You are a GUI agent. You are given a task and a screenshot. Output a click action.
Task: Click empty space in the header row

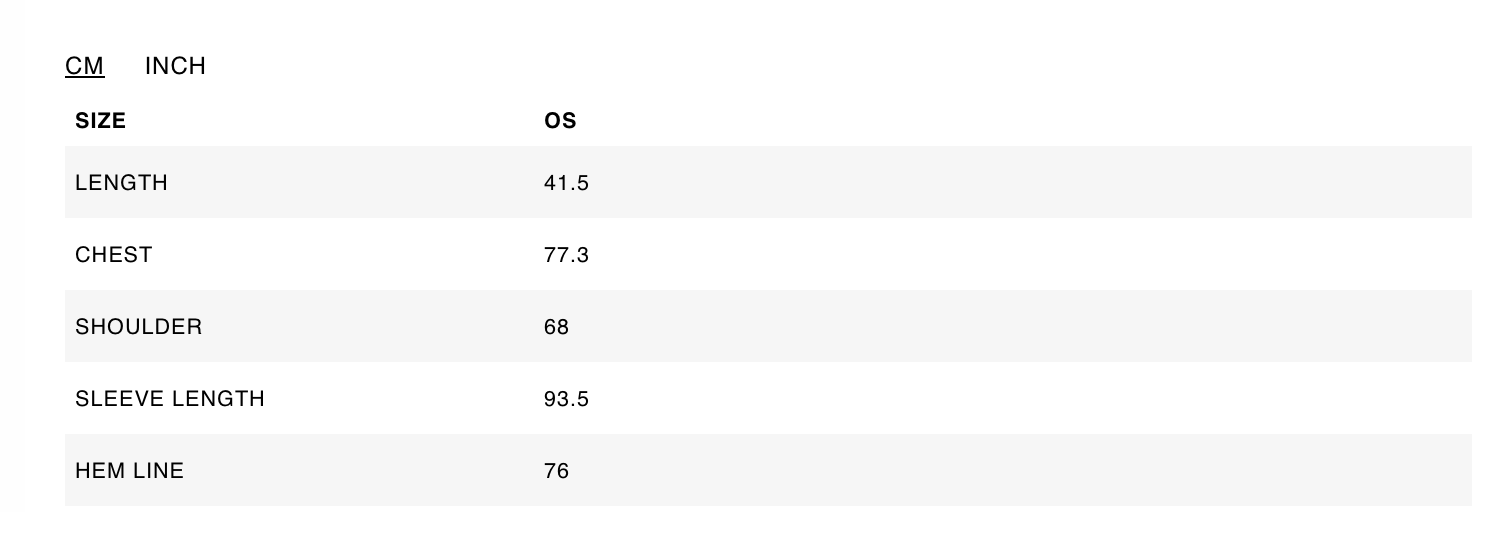pyautogui.click(x=1000, y=121)
